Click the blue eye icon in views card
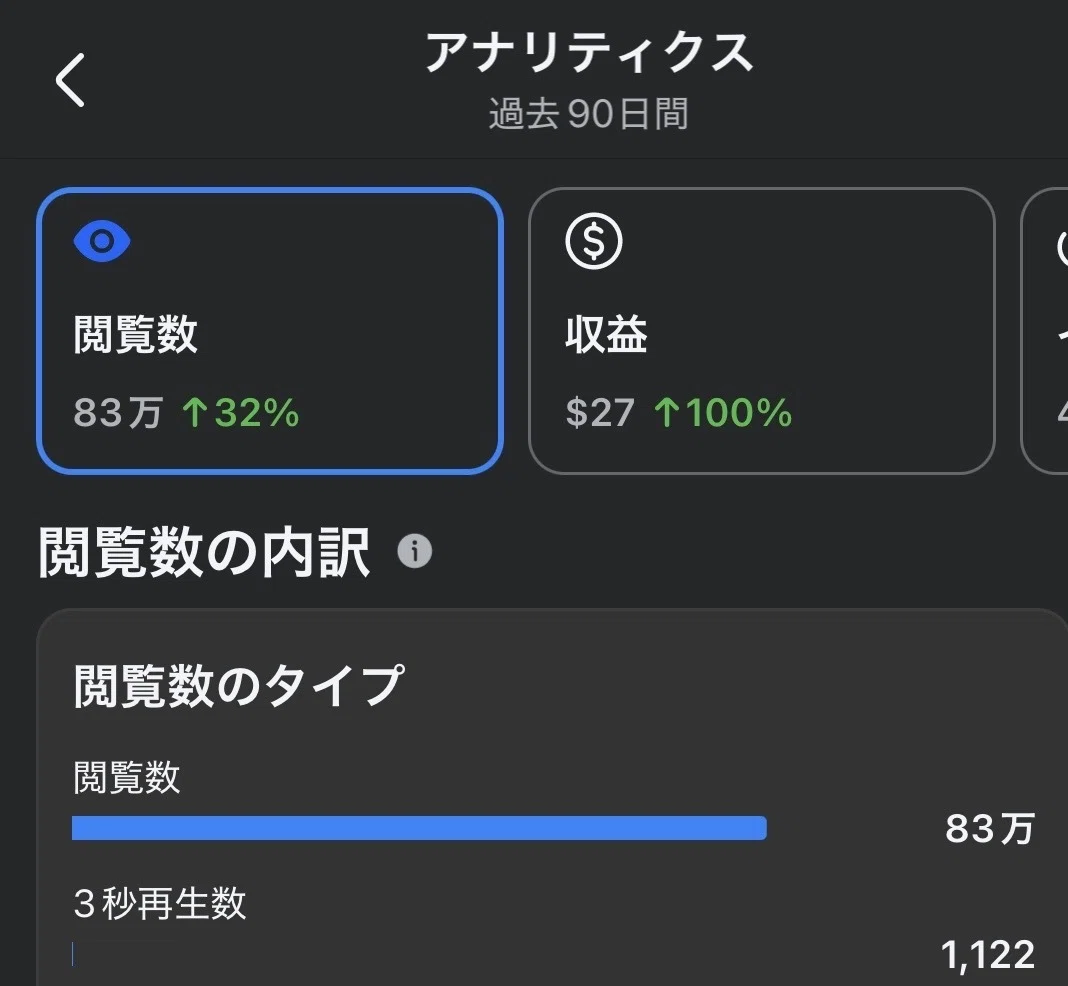 point(102,241)
